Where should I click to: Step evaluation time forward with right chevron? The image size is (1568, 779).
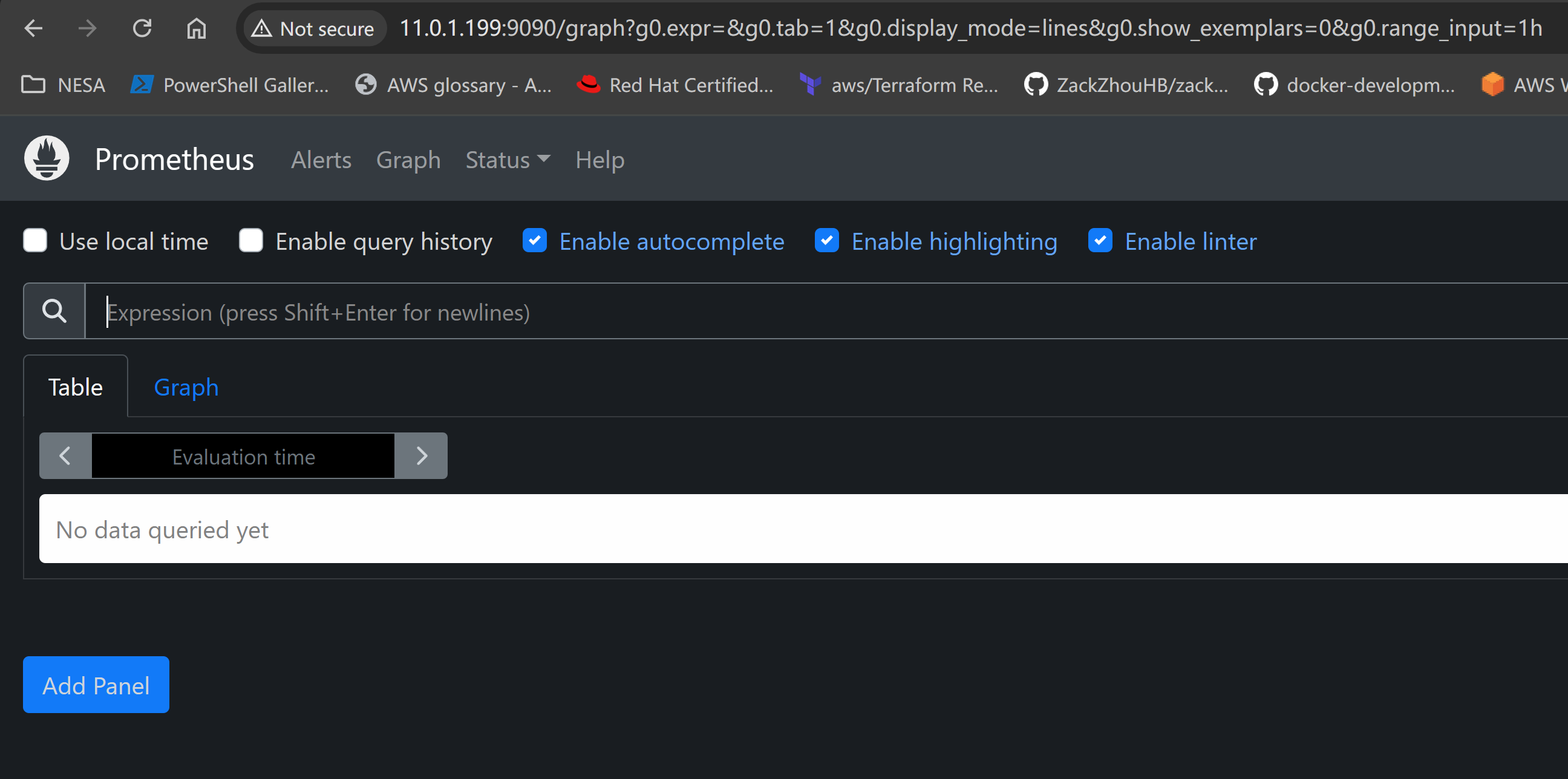coord(421,456)
